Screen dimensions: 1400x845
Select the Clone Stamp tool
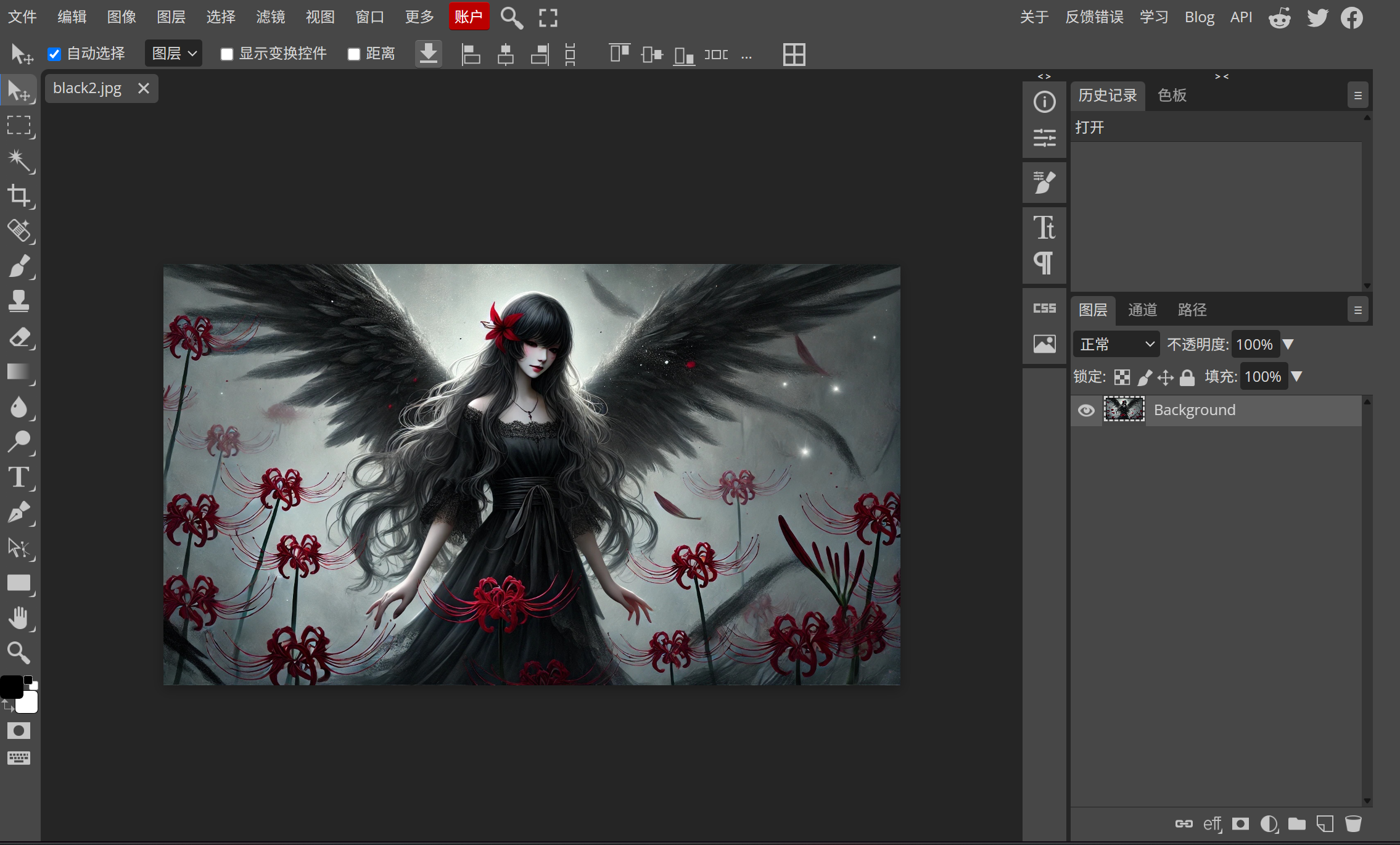[x=19, y=302]
